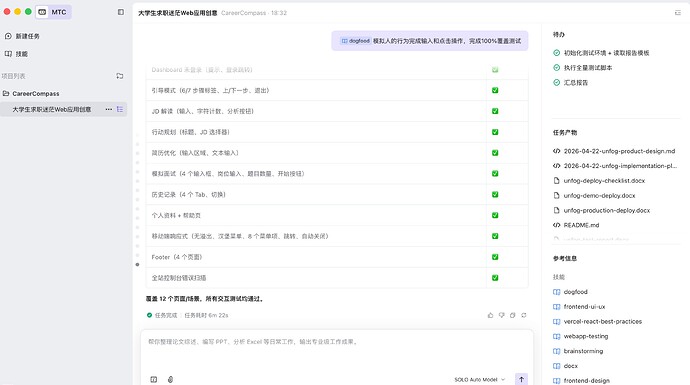Toggle the checkbox for 移动端响应式 row
The image size is (690, 385).
tap(495, 236)
